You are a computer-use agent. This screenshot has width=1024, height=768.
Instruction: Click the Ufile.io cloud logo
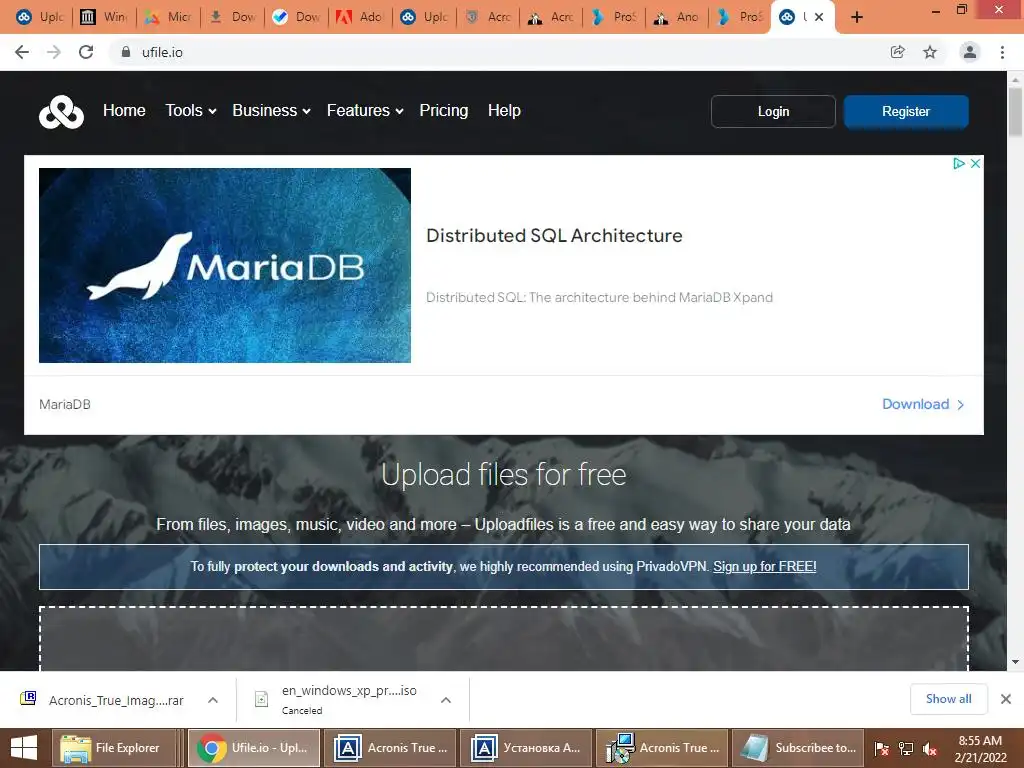coord(61,112)
